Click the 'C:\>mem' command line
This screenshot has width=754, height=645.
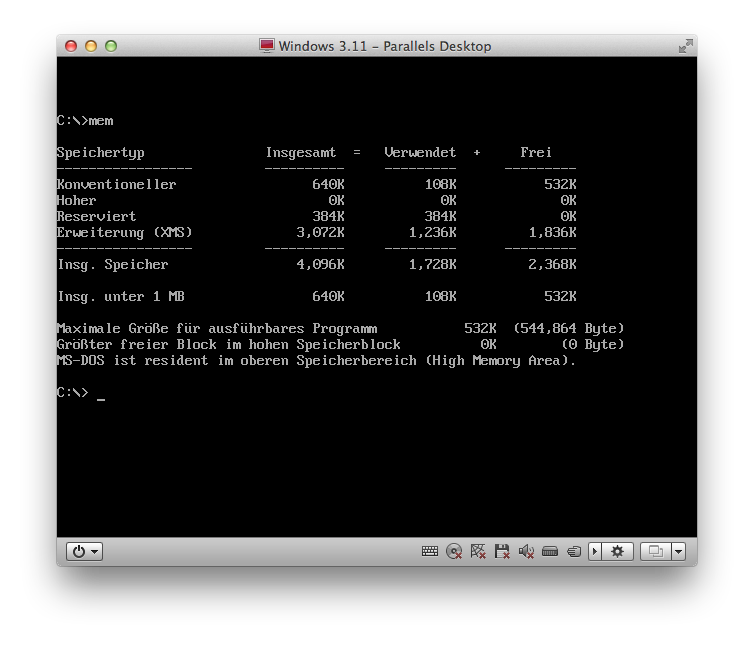click(85, 121)
